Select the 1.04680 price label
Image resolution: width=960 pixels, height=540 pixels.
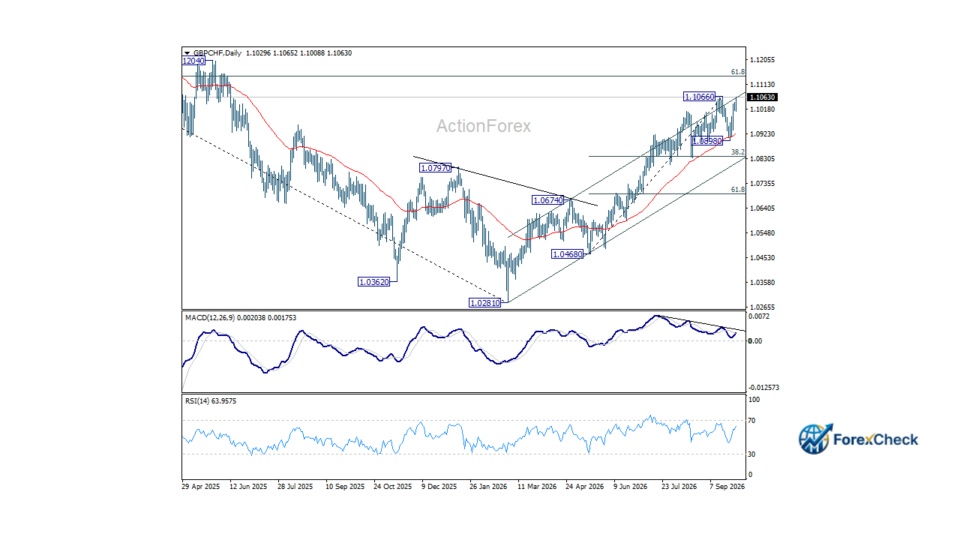568,254
